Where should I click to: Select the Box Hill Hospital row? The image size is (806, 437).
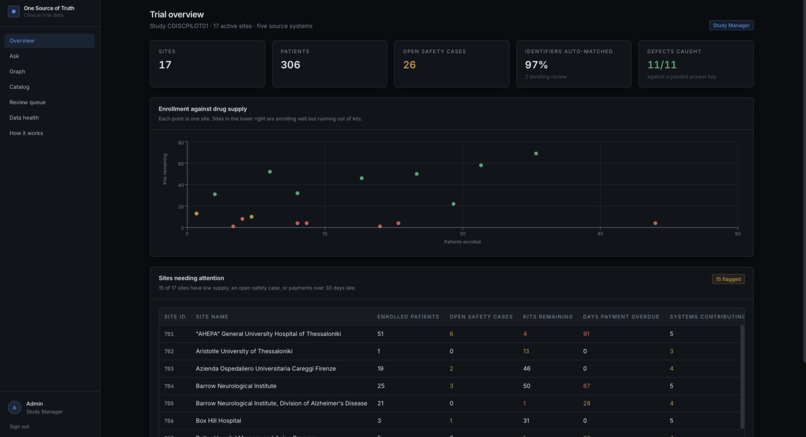point(450,421)
